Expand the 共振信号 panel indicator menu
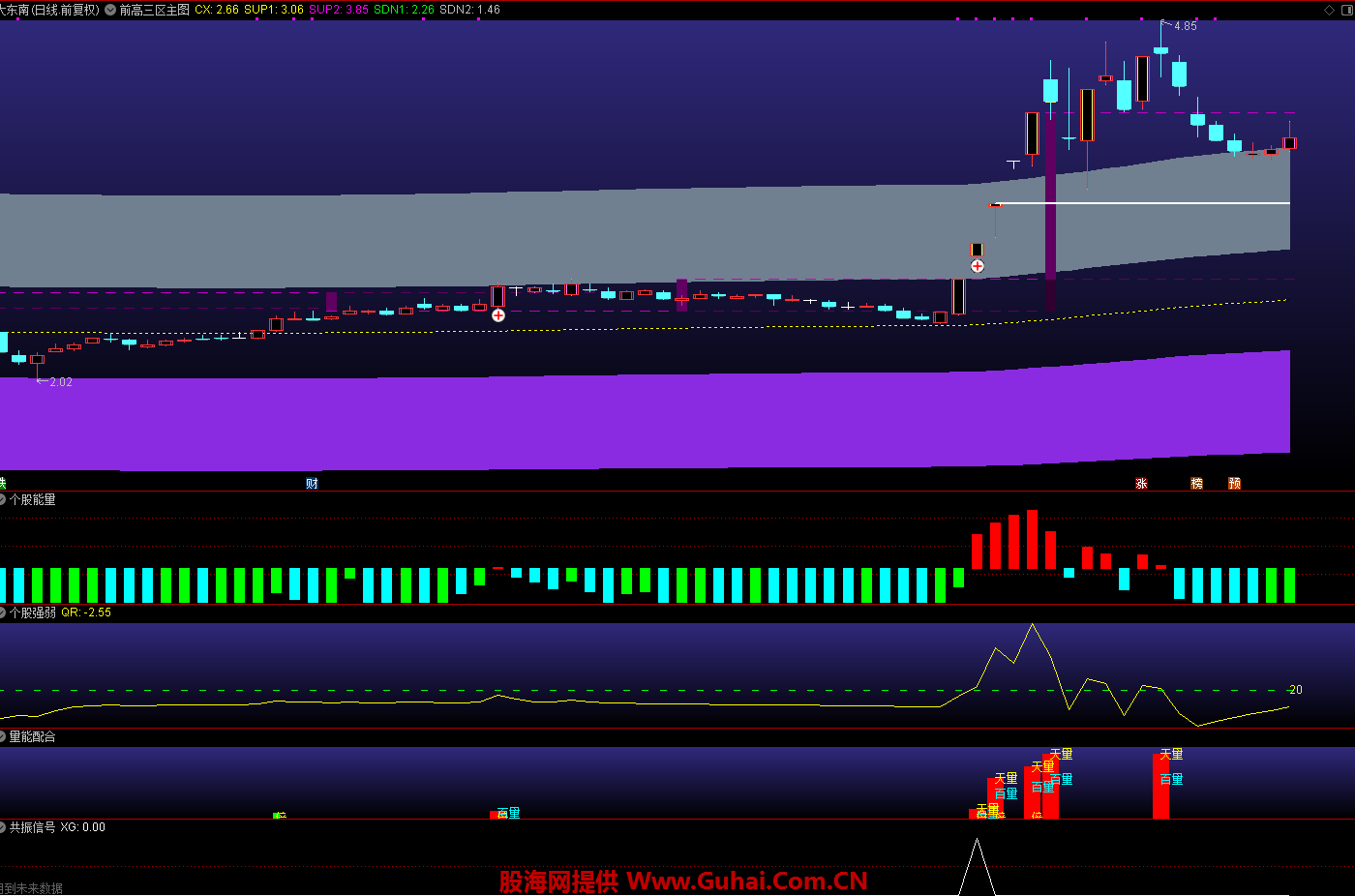Image resolution: width=1355 pixels, height=896 pixels. (3, 827)
